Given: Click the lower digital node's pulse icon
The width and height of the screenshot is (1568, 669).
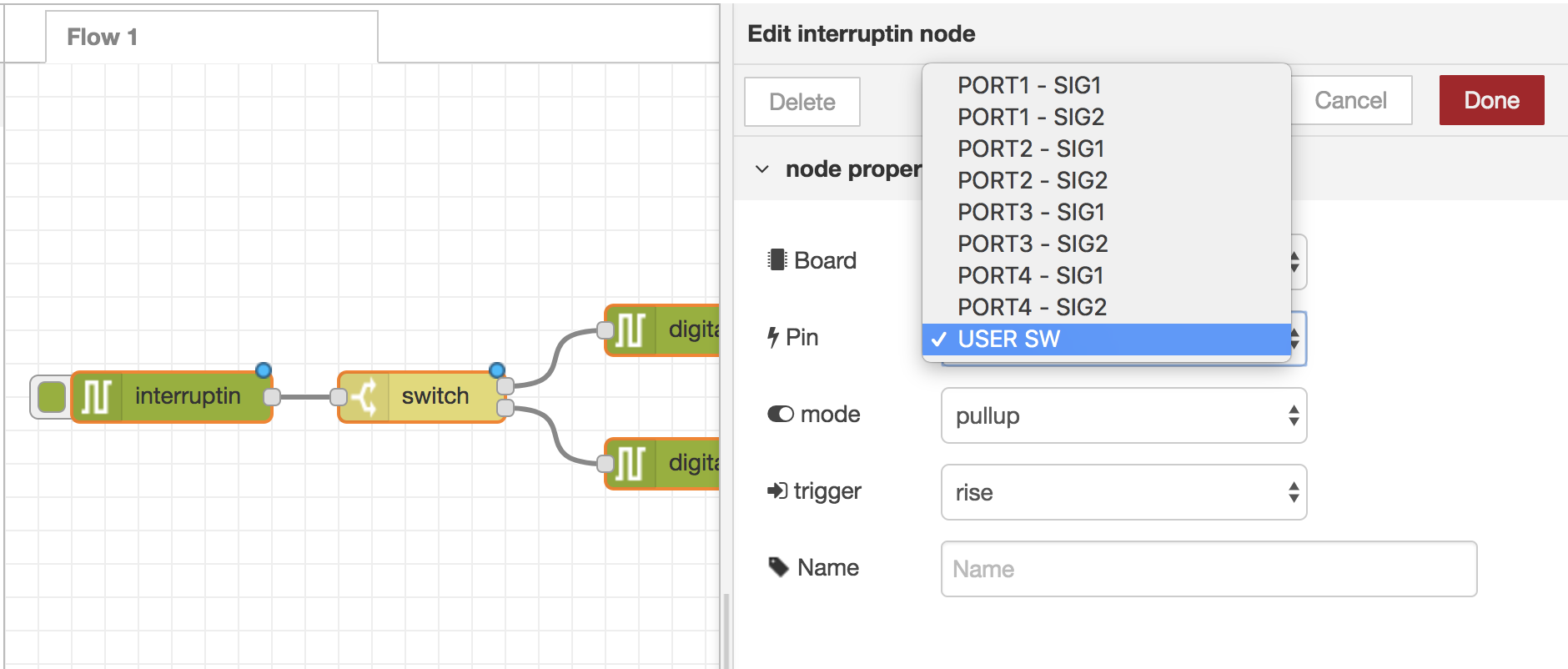Looking at the screenshot, I should pos(631,463).
